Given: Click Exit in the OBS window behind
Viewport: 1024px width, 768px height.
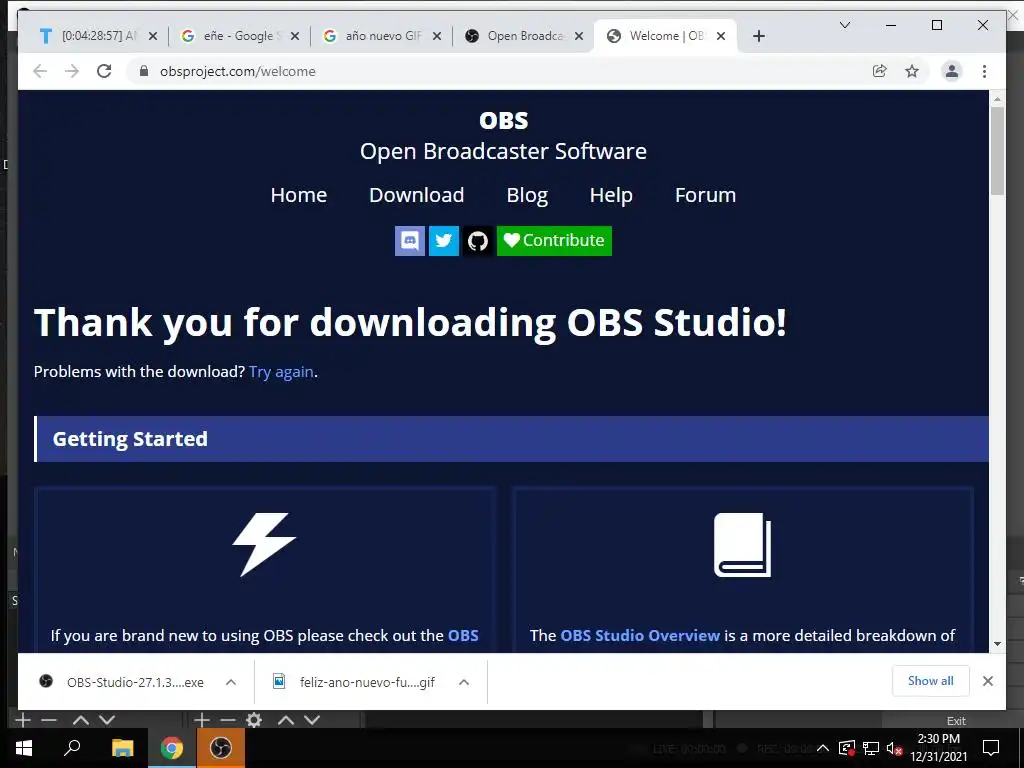Looking at the screenshot, I should [956, 721].
